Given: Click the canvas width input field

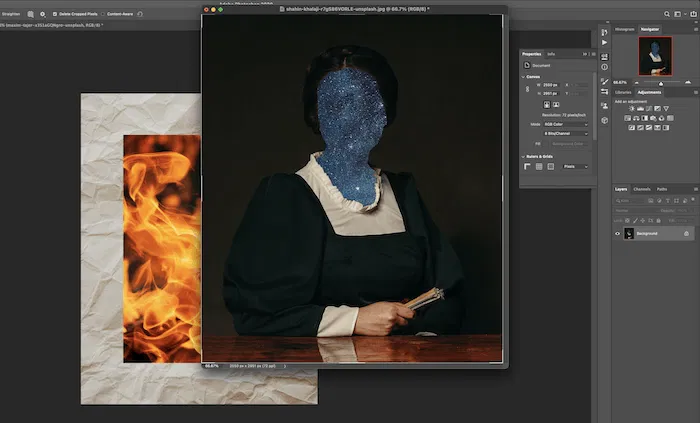Looking at the screenshot, I should pyautogui.click(x=549, y=86).
